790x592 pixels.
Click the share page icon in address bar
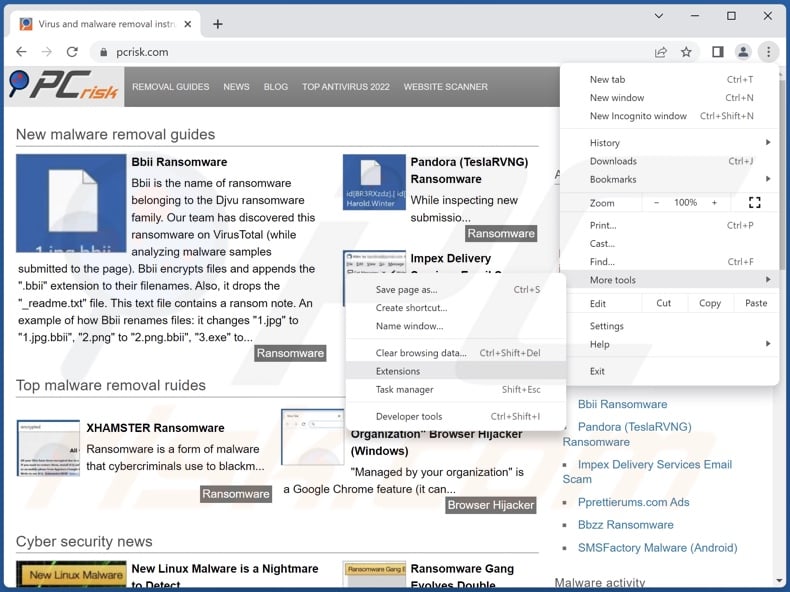click(x=661, y=52)
